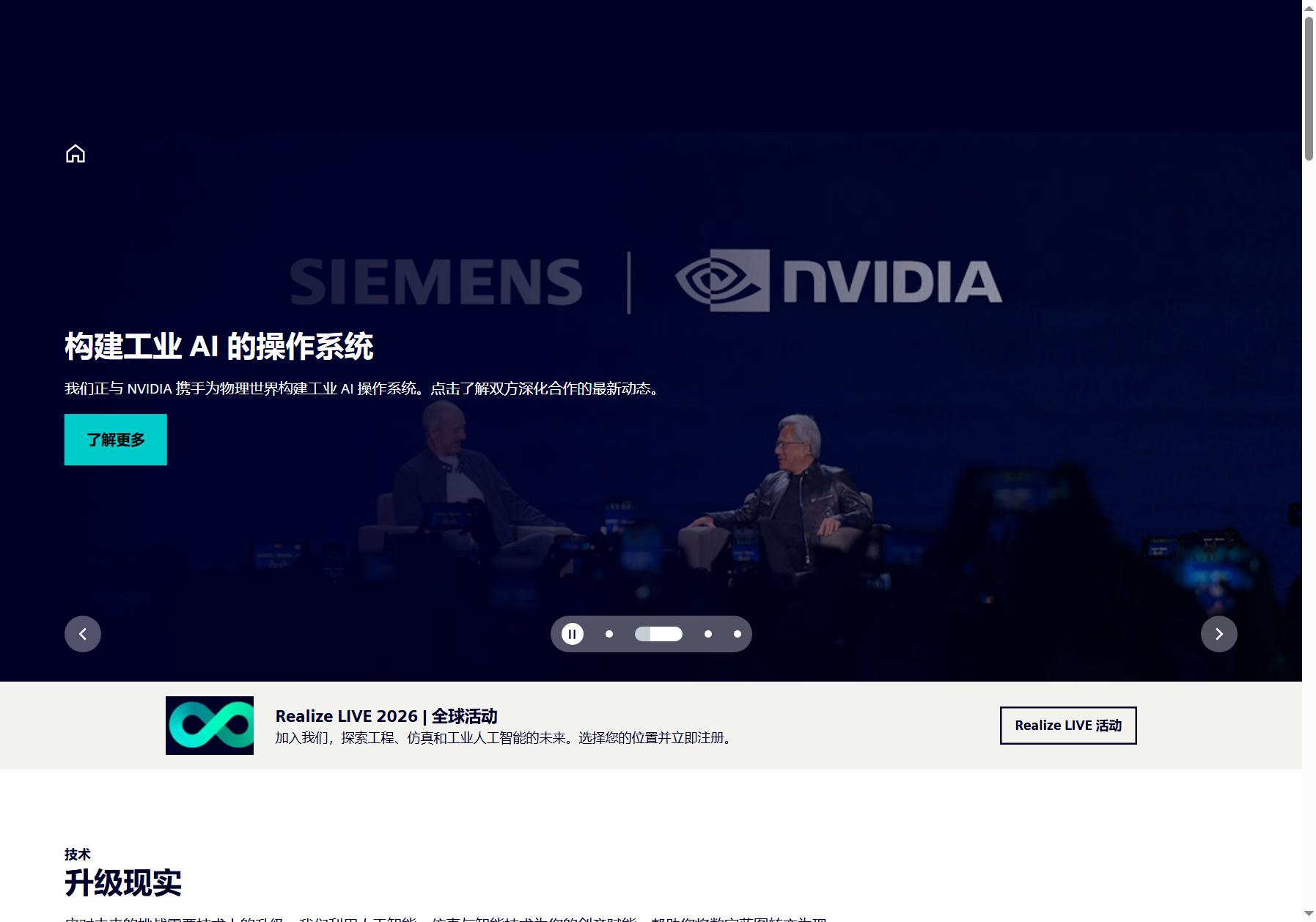Go to the previous carousel slide
The height and width of the screenshot is (922, 1316).
pyautogui.click(x=83, y=634)
